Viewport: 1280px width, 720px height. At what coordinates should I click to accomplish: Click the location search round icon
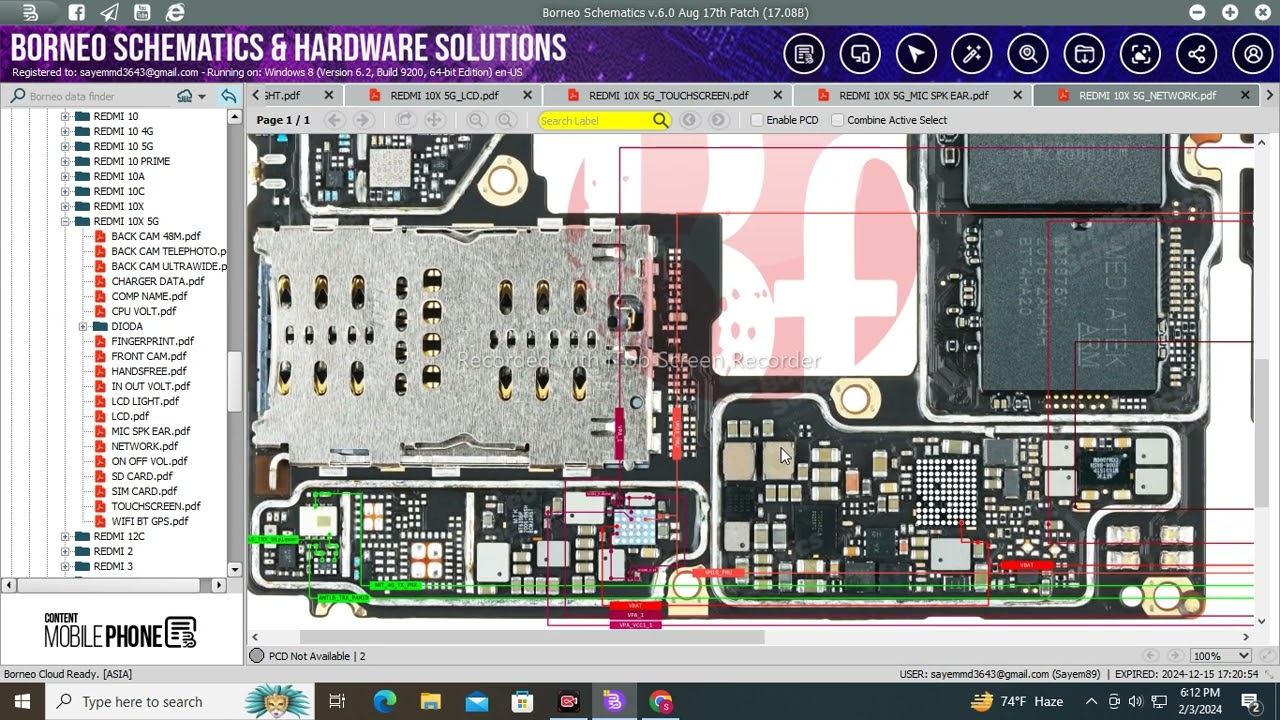click(x=1028, y=55)
